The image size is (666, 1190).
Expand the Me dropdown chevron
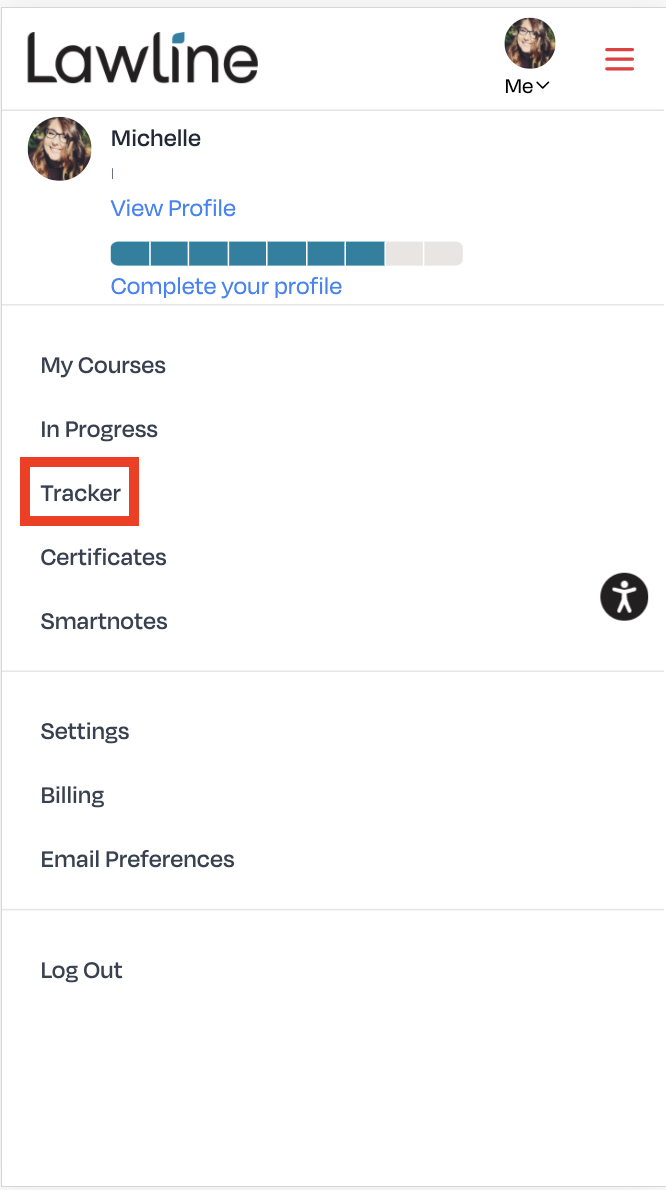[x=542, y=86]
